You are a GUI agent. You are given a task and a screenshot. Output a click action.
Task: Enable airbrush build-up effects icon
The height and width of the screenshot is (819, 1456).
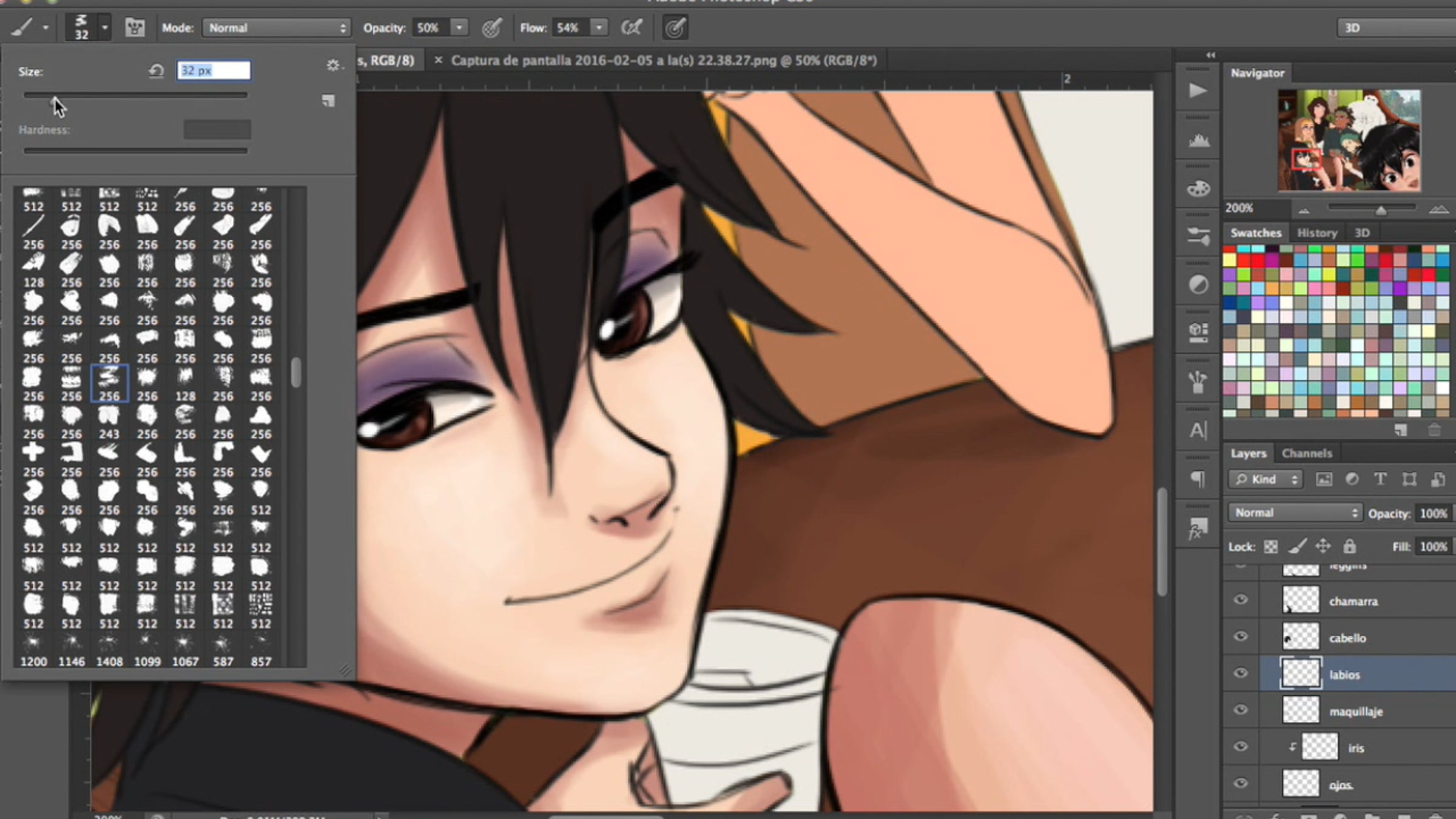pyautogui.click(x=632, y=28)
